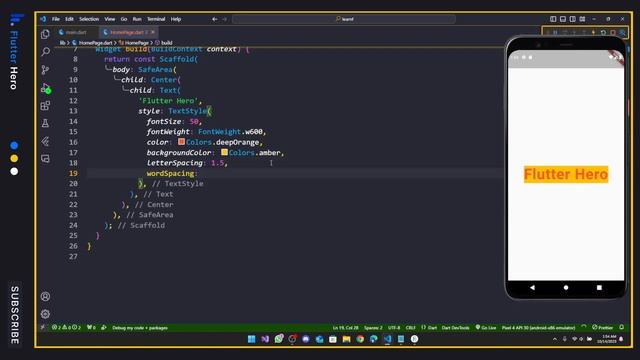Screen dimensions: 640x360
Task: Click the deepOrange color swatch on line 16
Action: tap(181, 142)
